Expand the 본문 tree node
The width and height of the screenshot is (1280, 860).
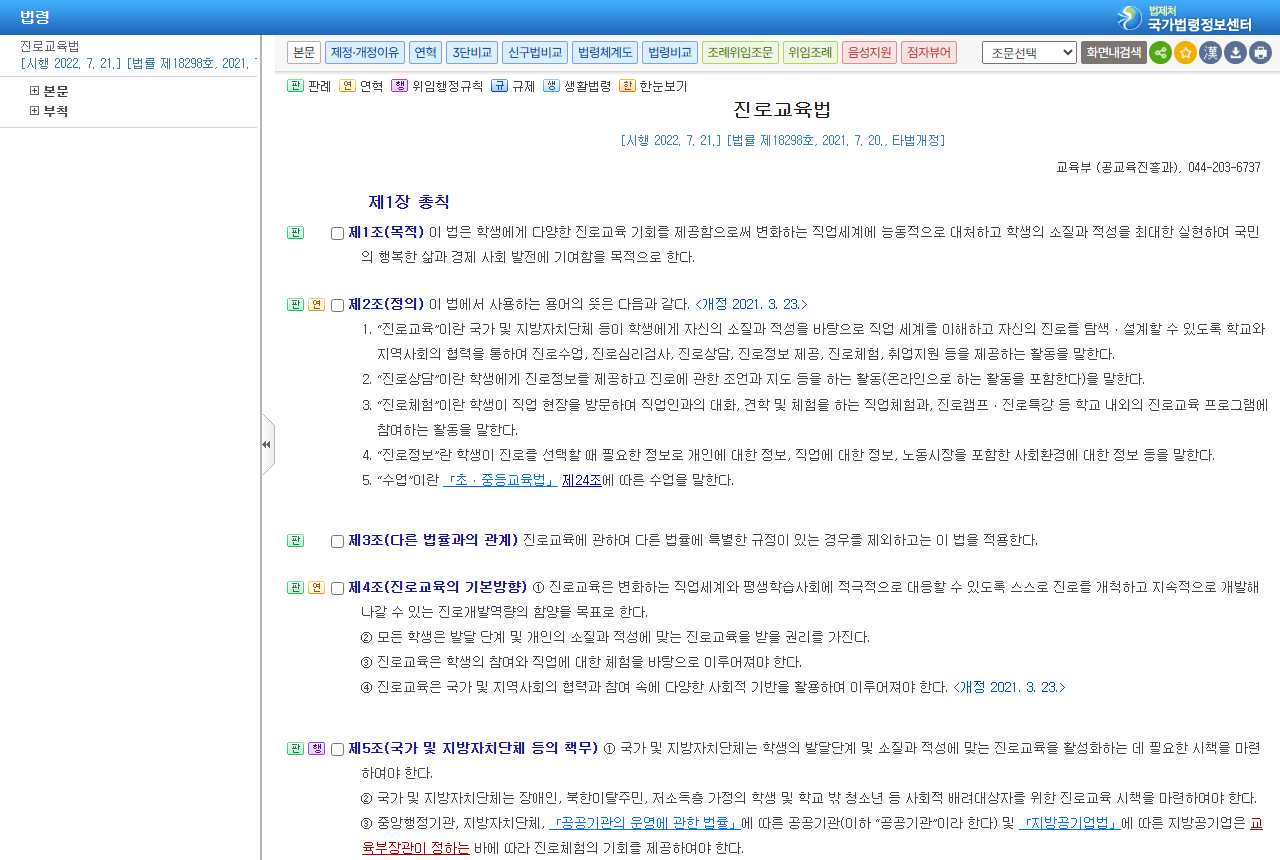34,91
